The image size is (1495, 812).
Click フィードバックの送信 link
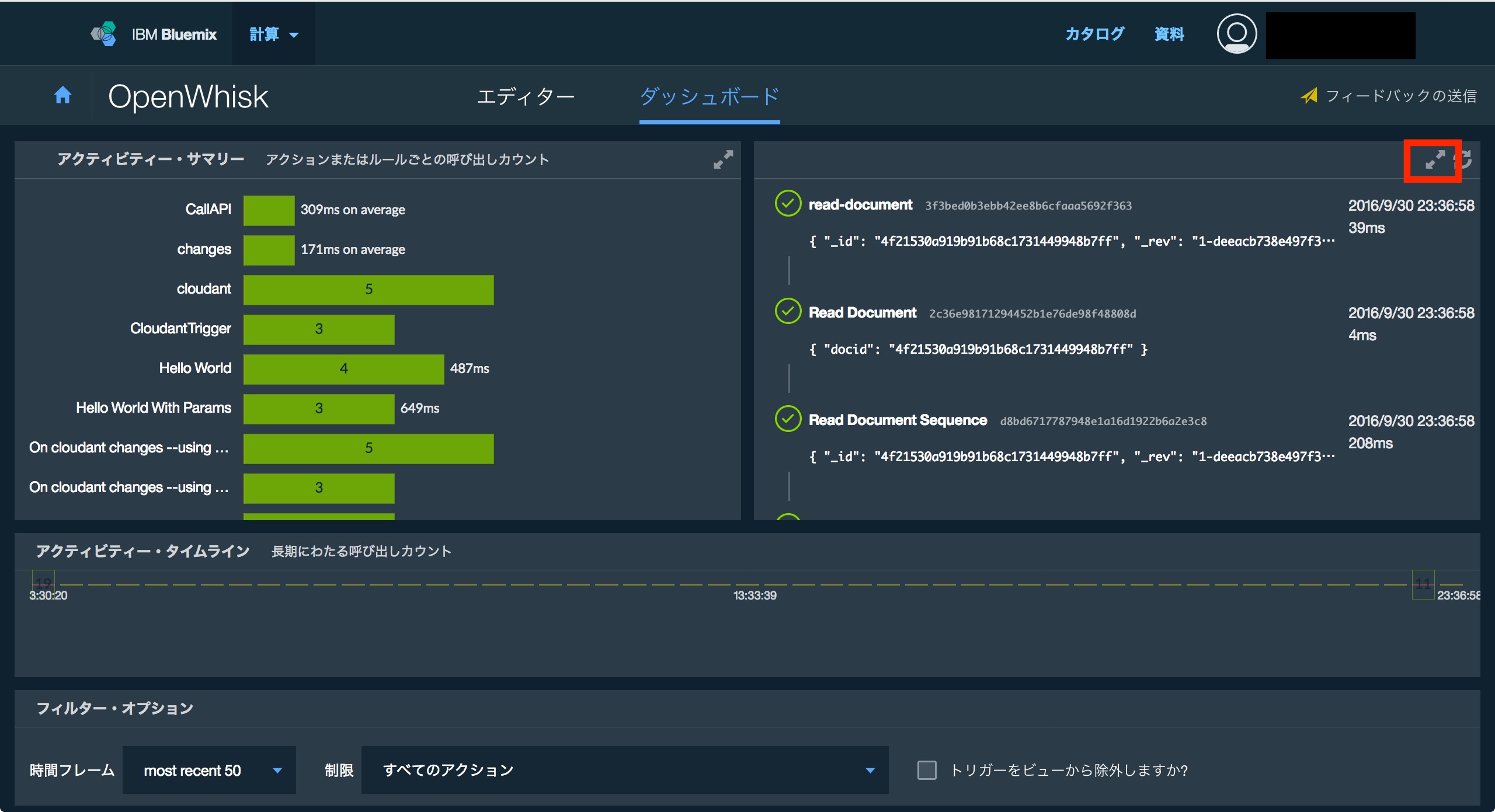pyautogui.click(x=1401, y=96)
